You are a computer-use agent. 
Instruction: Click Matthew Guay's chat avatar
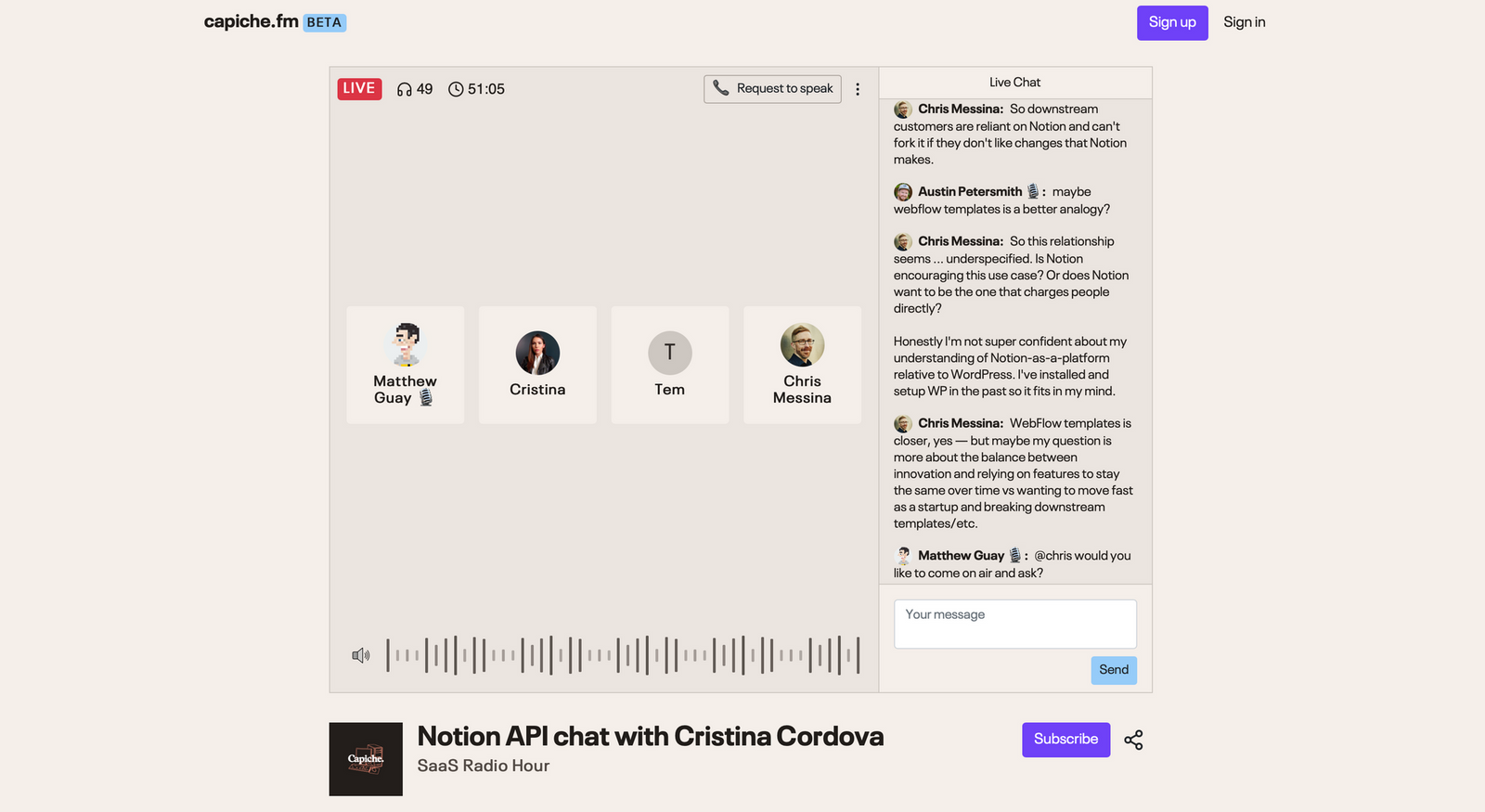(903, 556)
